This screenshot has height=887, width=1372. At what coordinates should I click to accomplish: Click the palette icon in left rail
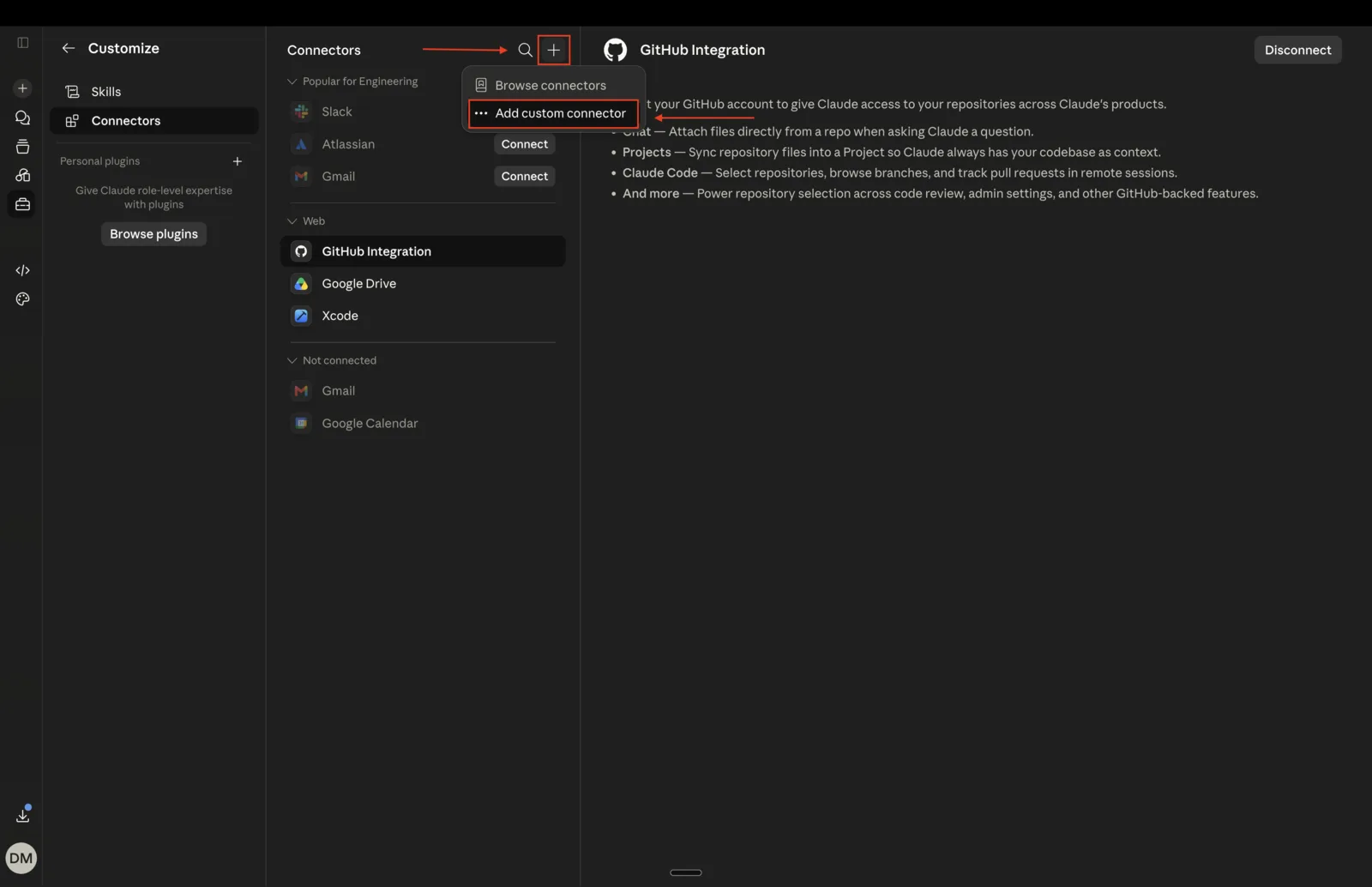[x=23, y=299]
